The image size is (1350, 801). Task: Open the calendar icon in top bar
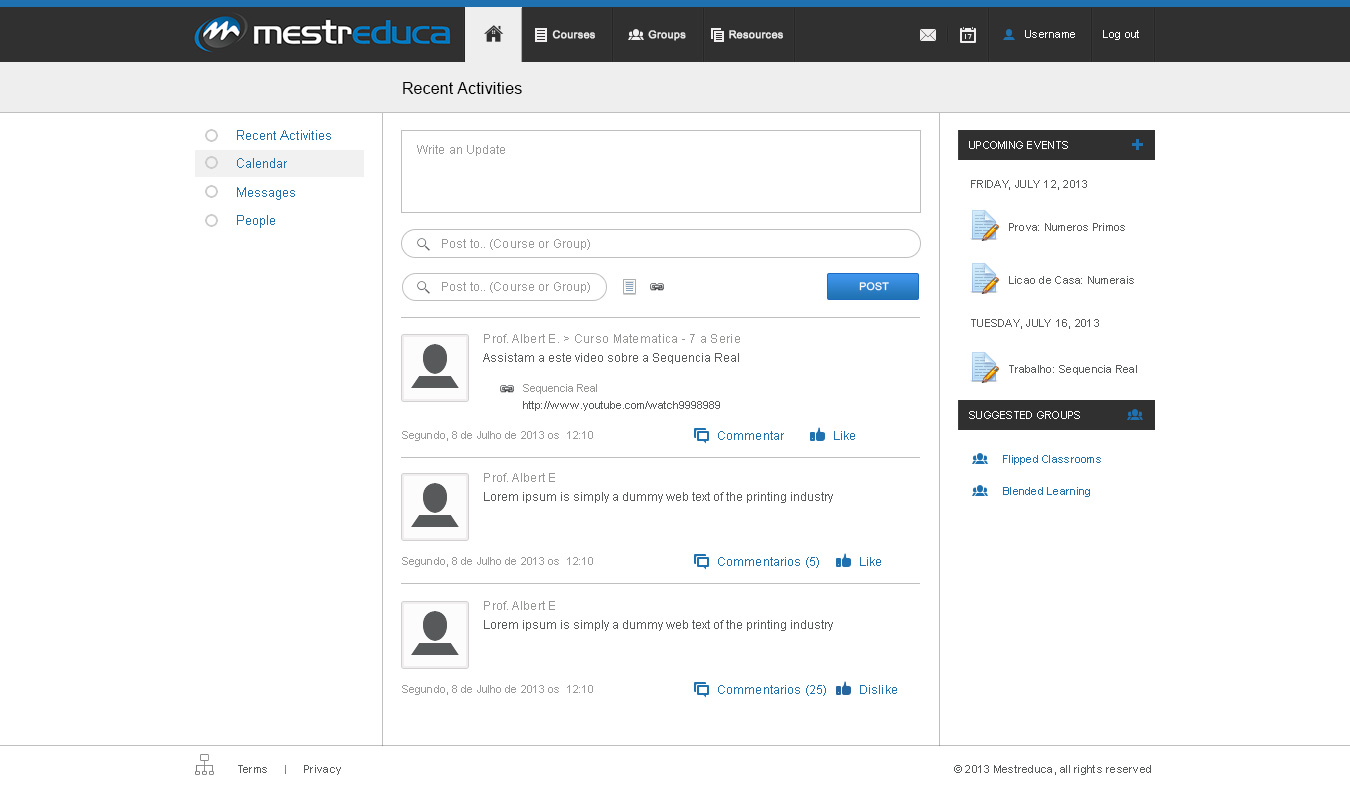pos(967,35)
